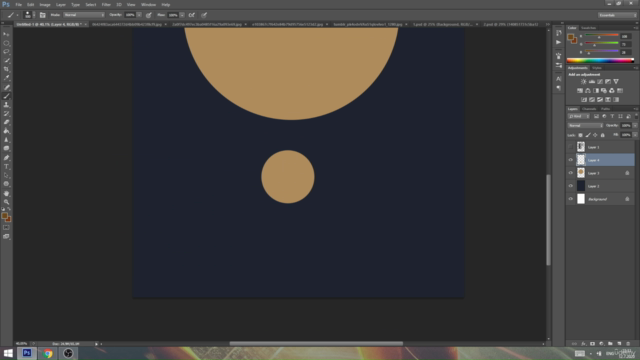The width and height of the screenshot is (640, 360).
Task: Hide the Background layer
Action: coord(571,199)
